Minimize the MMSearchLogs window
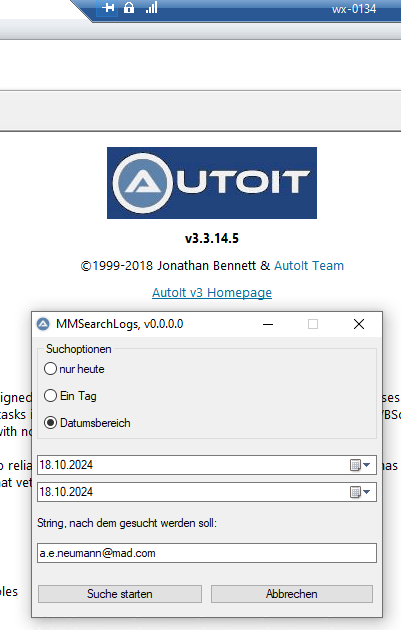Screen dimensions: 401x630 coord(268,324)
